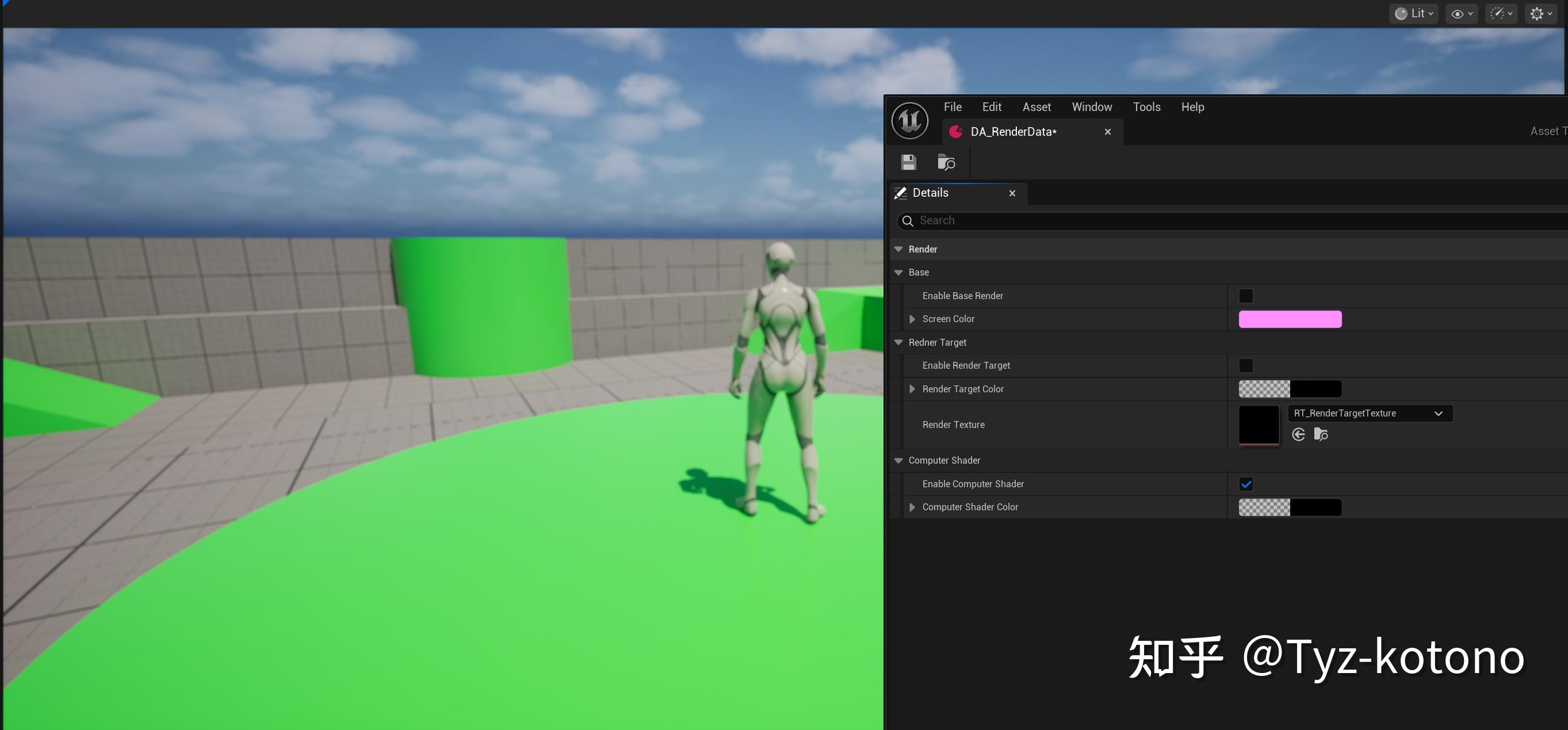Image resolution: width=1568 pixels, height=730 pixels.
Task: Use the arrow to assign selected Render Texture
Action: (1299, 434)
